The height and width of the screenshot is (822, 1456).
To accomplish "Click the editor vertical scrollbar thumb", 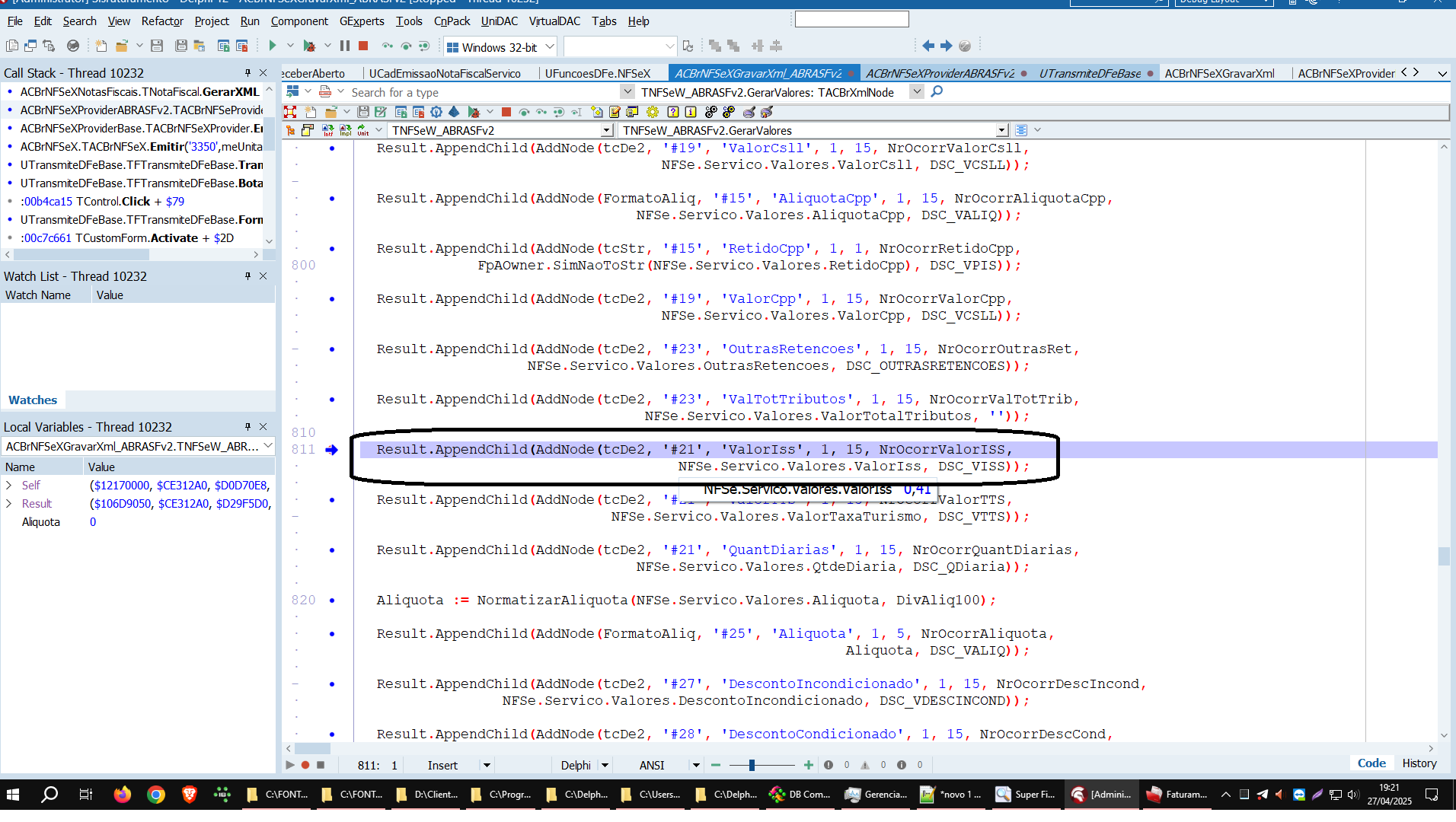I will [x=1443, y=556].
